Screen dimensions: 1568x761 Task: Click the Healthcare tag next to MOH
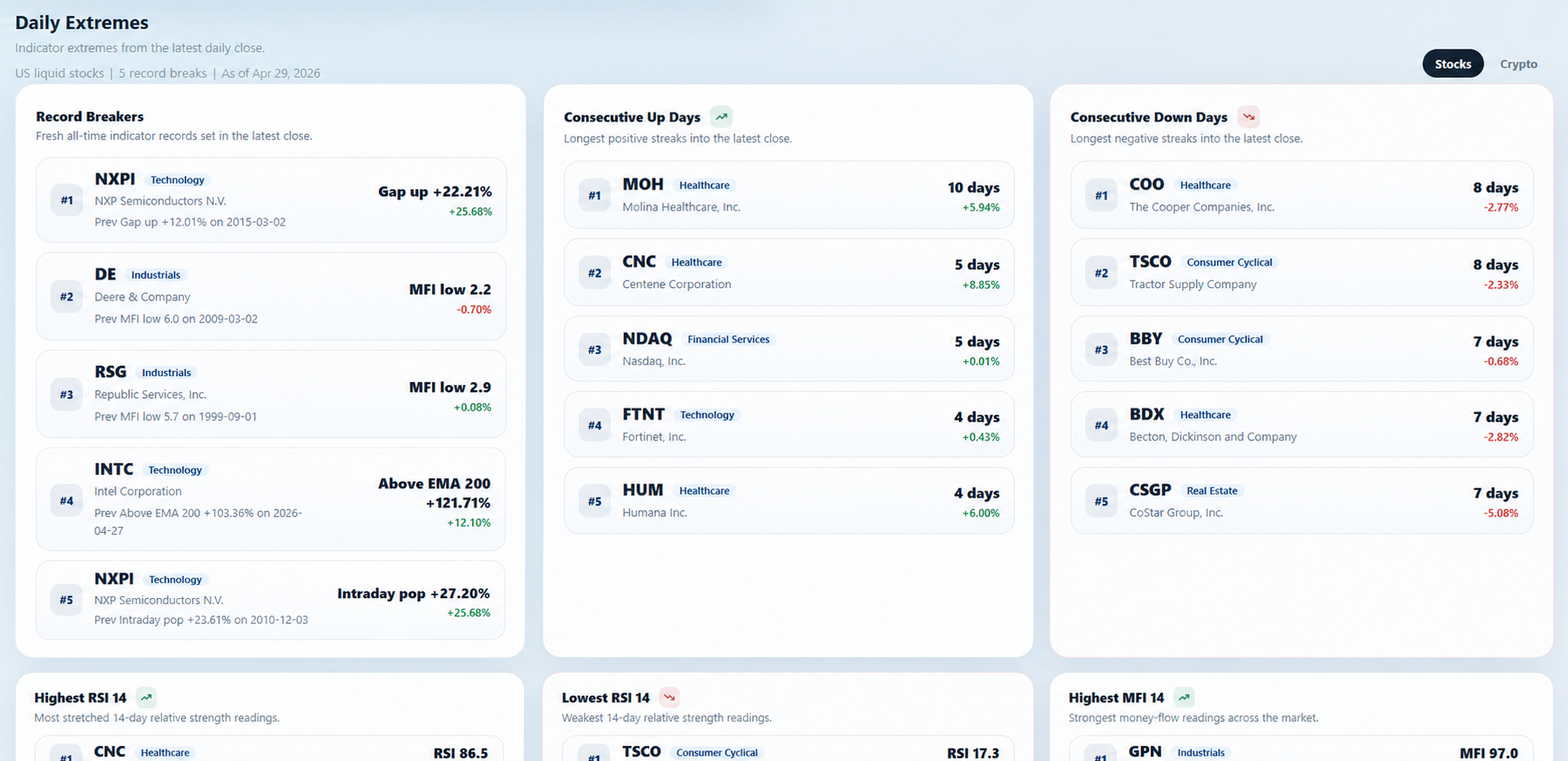704,185
